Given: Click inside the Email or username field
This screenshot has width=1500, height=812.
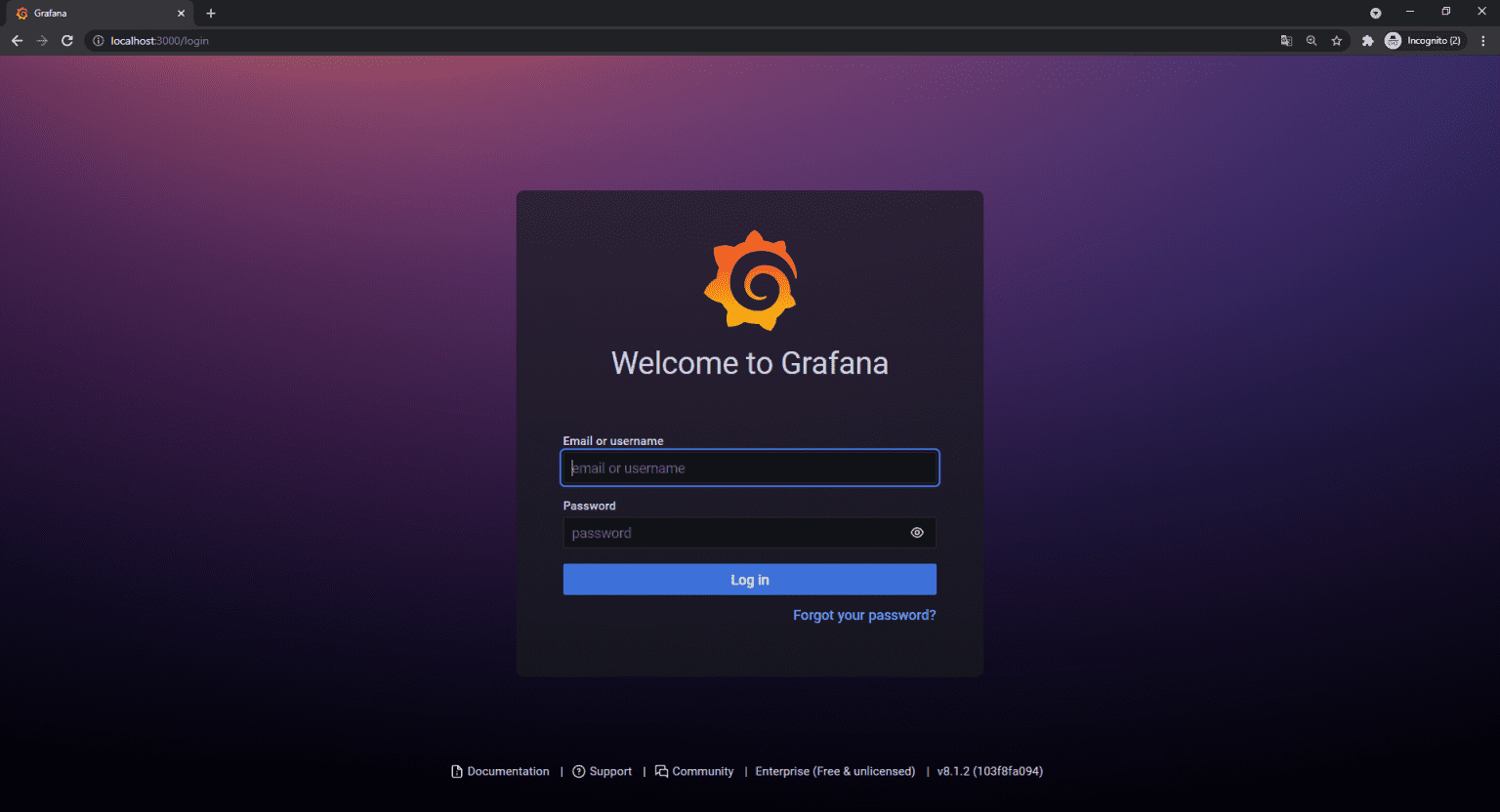Looking at the screenshot, I should [x=750, y=467].
